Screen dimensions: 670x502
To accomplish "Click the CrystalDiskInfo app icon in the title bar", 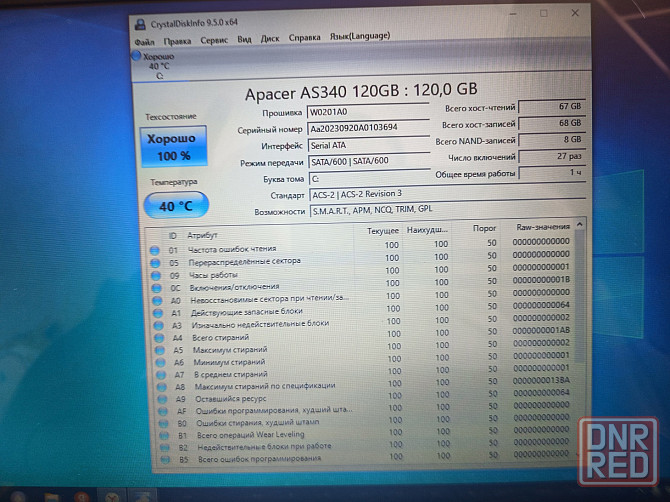I will tap(140, 24).
